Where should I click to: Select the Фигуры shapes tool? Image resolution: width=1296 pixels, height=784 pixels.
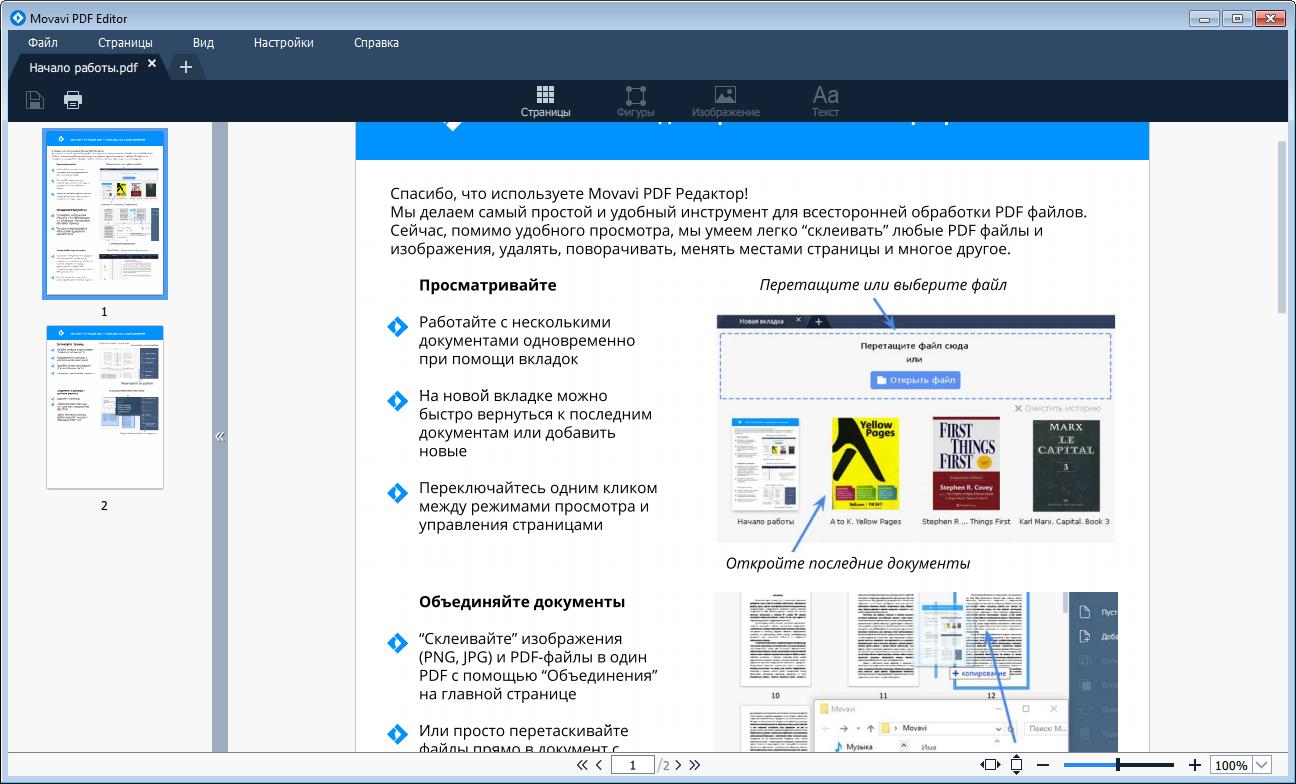(635, 101)
